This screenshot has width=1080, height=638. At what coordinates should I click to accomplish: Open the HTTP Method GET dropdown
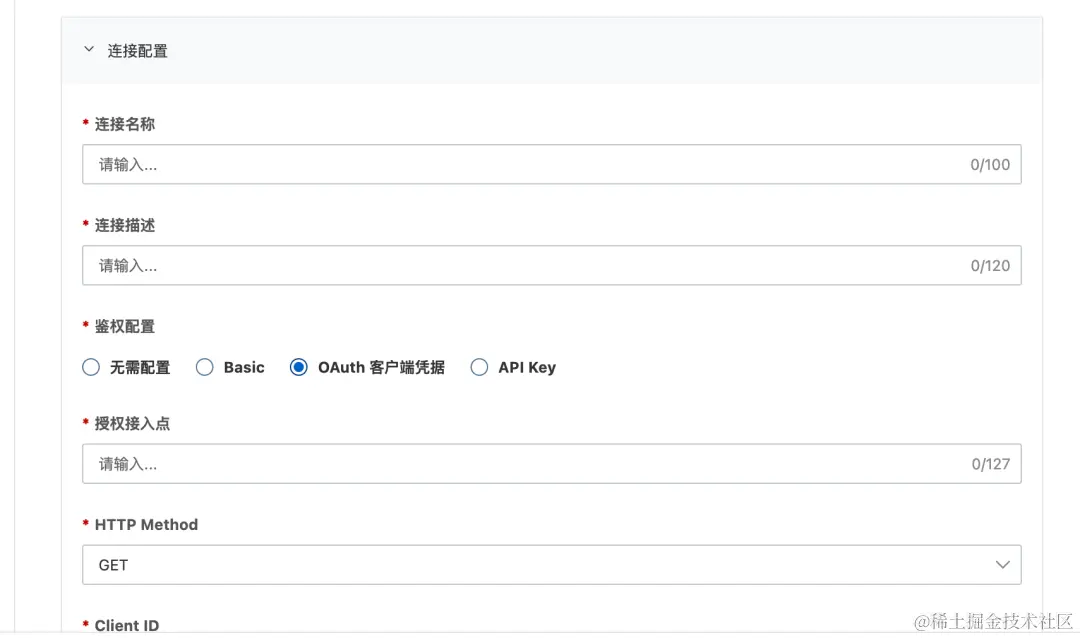[551, 565]
